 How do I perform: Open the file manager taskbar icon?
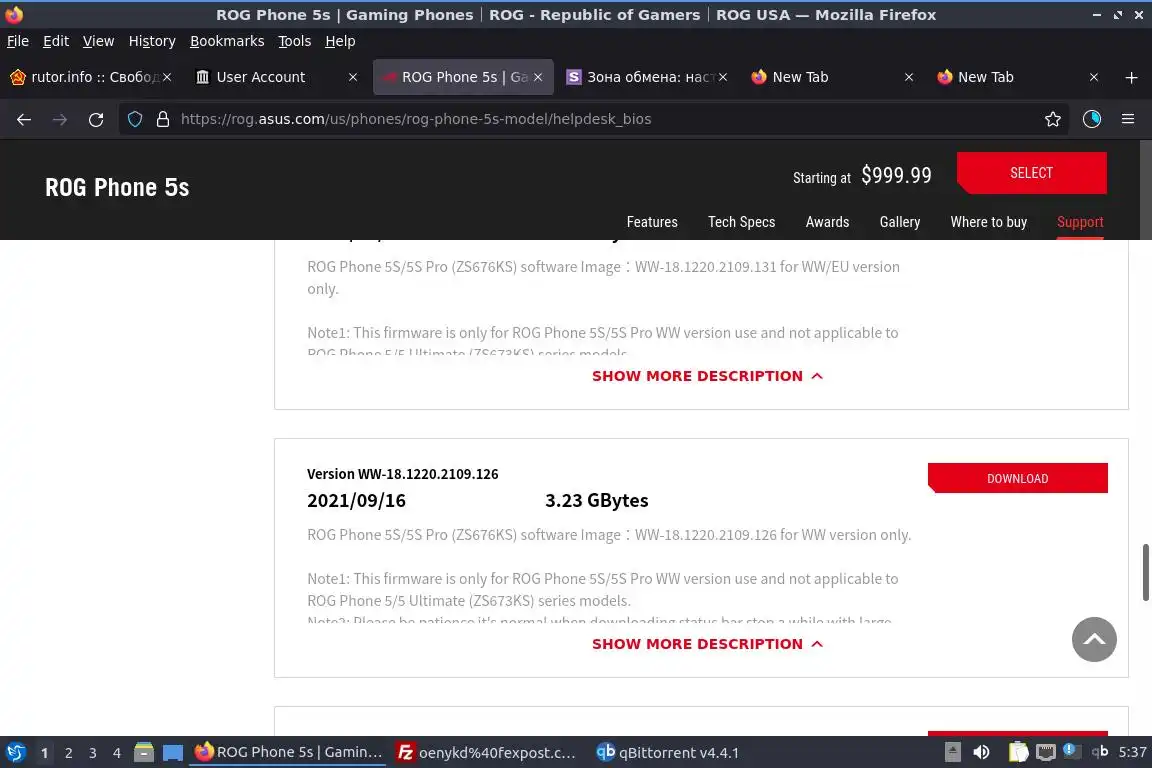click(144, 753)
